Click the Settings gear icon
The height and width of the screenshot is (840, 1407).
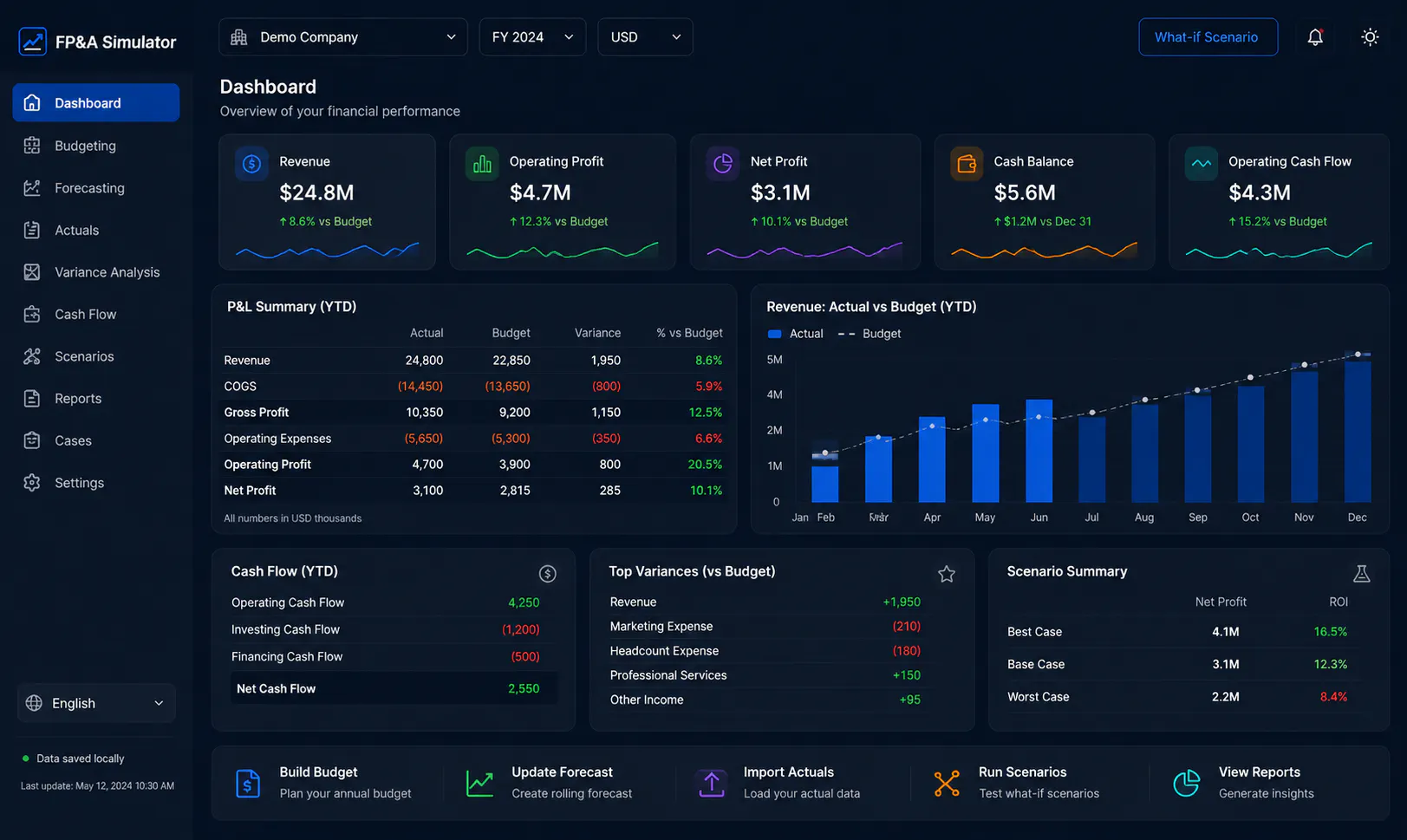coord(32,483)
